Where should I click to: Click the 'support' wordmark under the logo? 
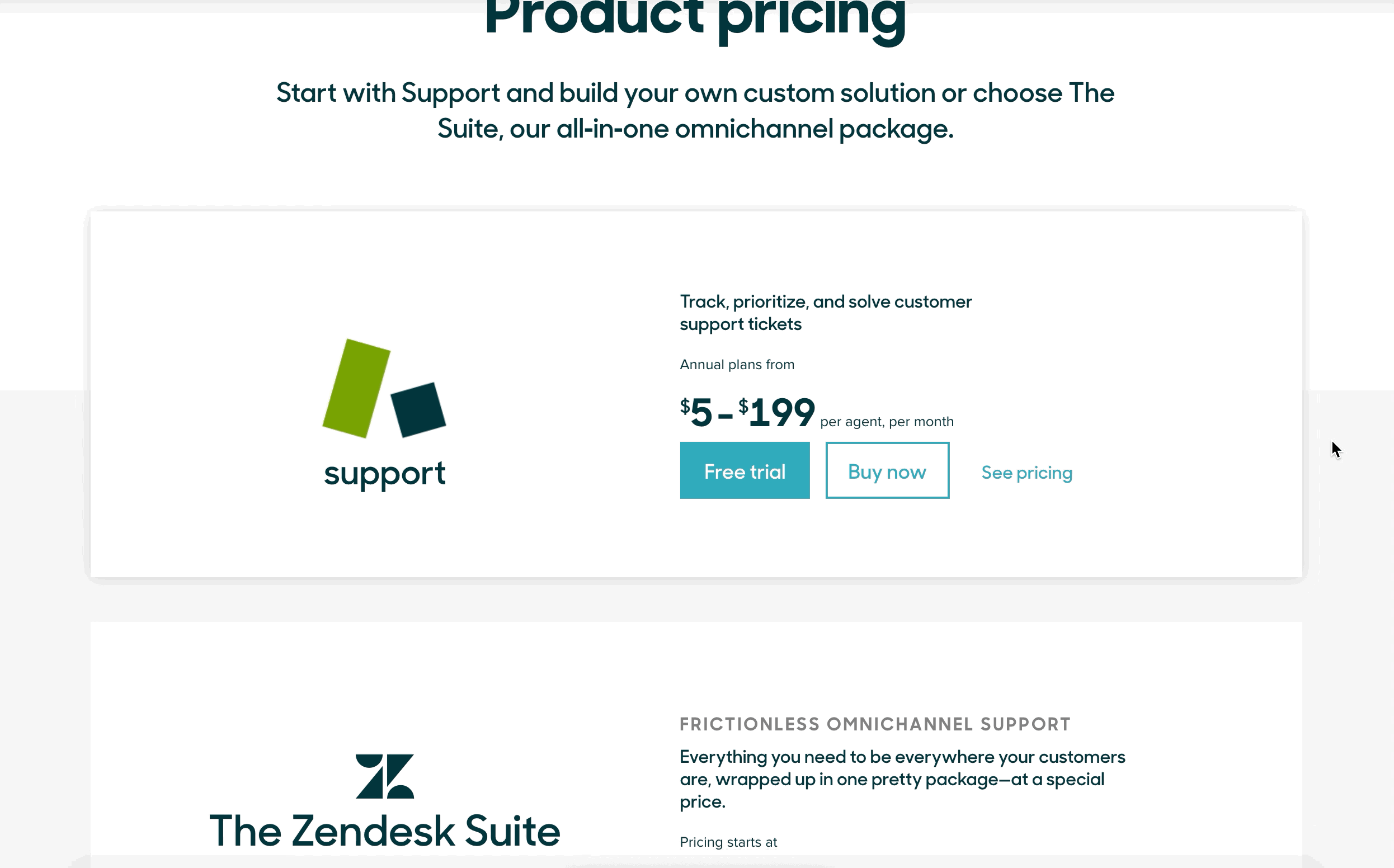385,474
